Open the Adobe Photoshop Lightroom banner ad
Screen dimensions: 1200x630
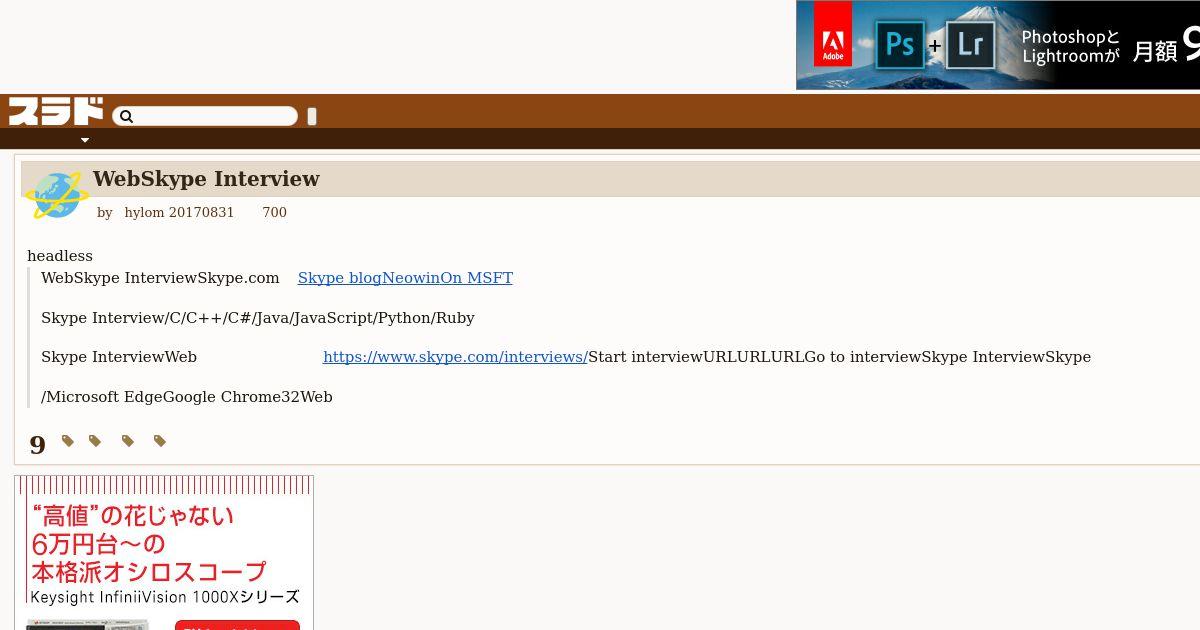(998, 45)
